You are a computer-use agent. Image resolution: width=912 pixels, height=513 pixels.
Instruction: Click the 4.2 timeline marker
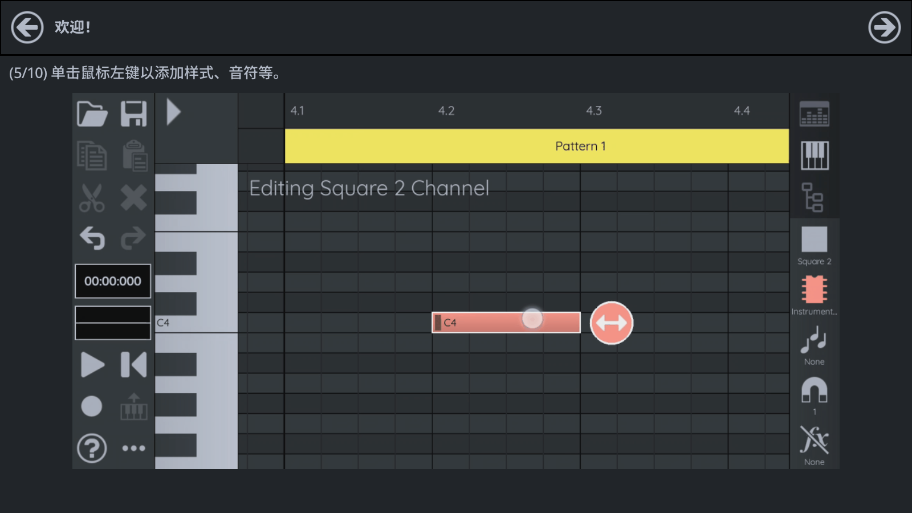446,111
